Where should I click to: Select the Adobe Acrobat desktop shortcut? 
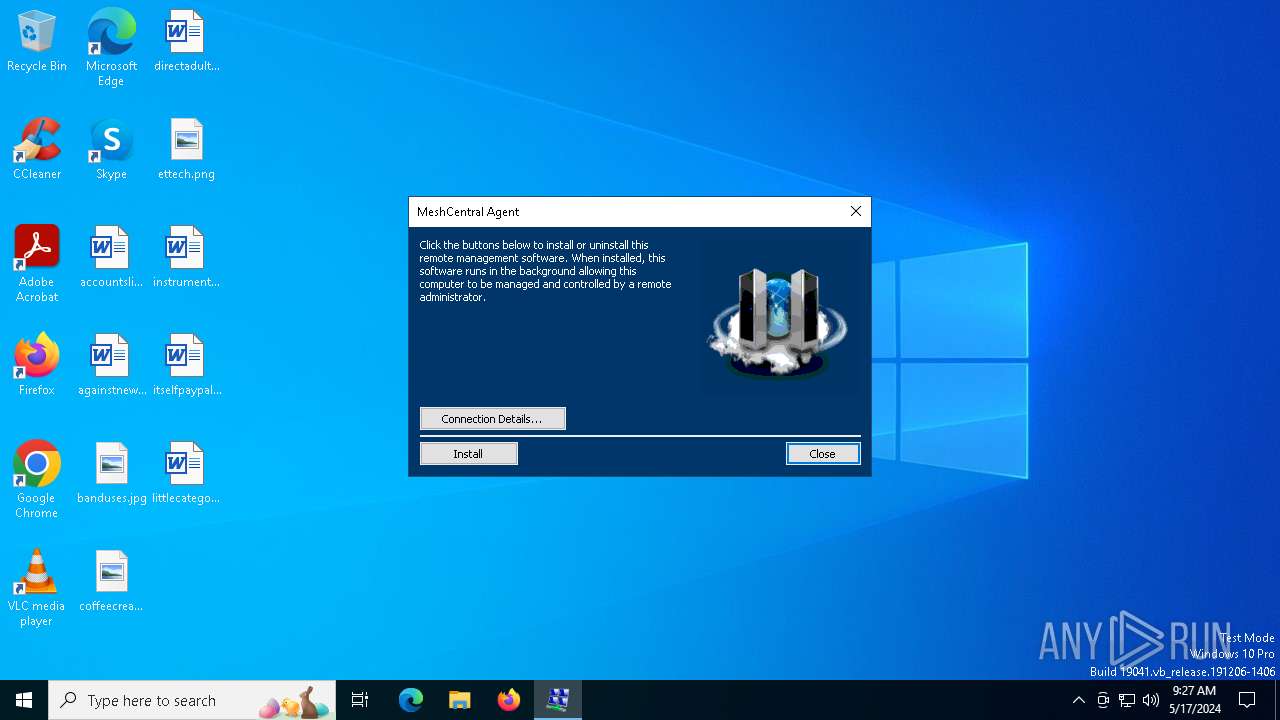click(37, 264)
